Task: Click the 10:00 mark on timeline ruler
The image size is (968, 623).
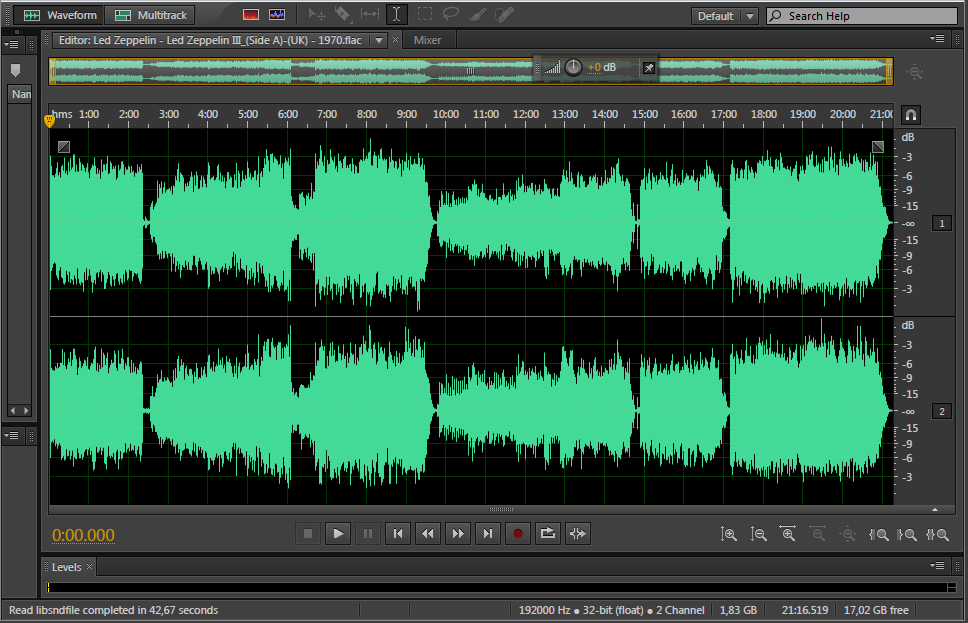Action: (446, 114)
